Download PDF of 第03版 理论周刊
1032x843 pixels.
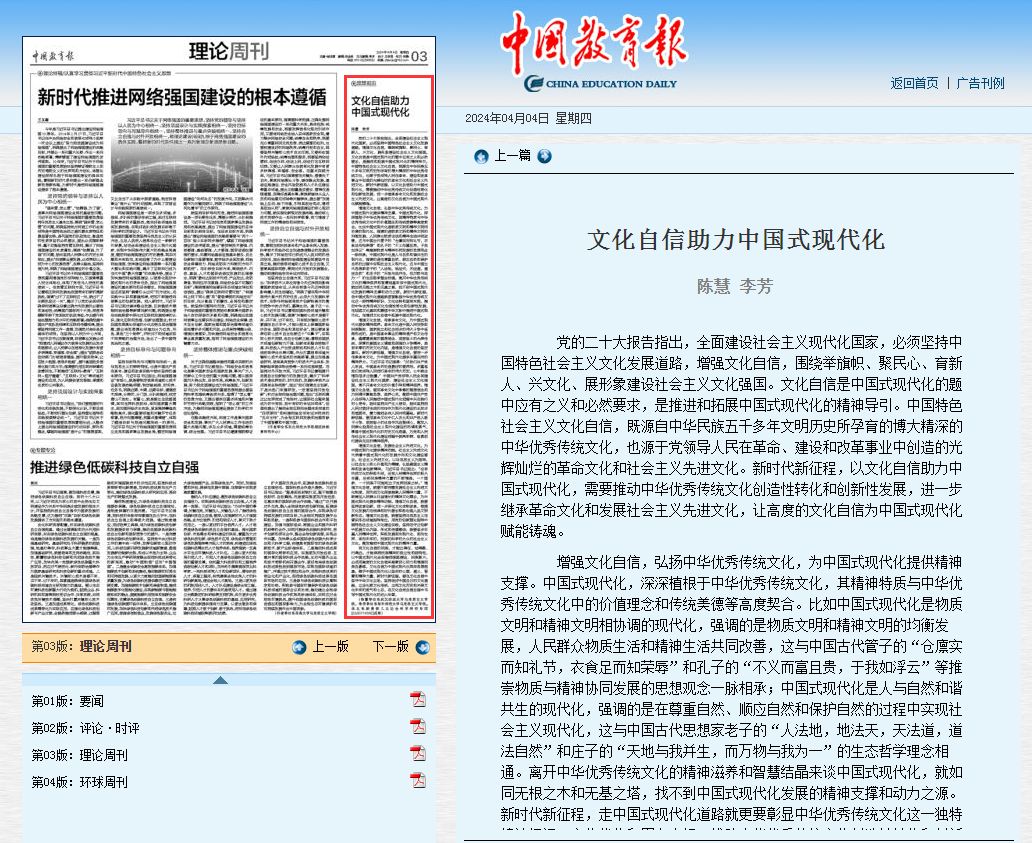[x=418, y=753]
